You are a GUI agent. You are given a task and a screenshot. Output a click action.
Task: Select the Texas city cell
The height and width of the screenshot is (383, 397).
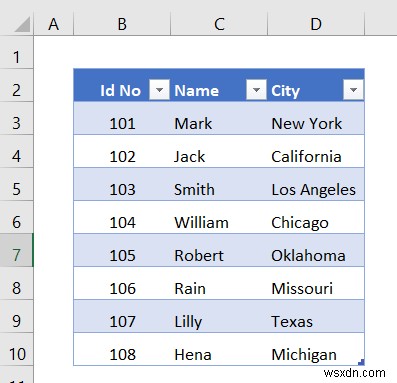pyautogui.click(x=316, y=316)
